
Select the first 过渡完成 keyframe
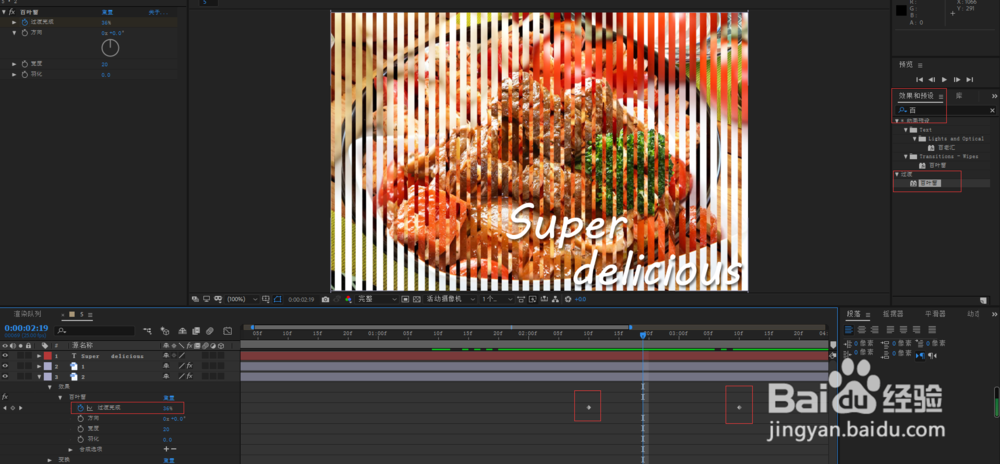(589, 407)
